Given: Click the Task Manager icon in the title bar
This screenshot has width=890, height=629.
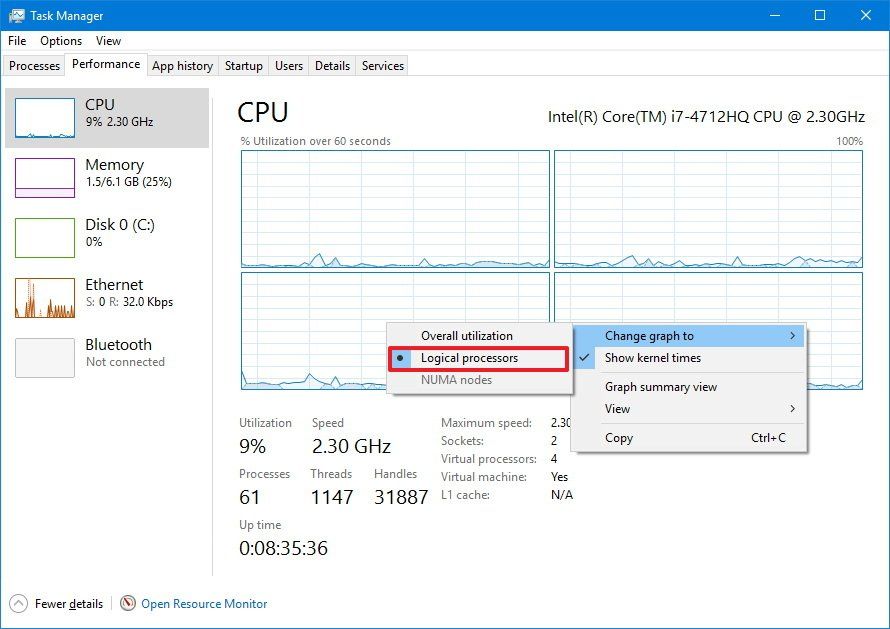Looking at the screenshot, I should (x=14, y=15).
